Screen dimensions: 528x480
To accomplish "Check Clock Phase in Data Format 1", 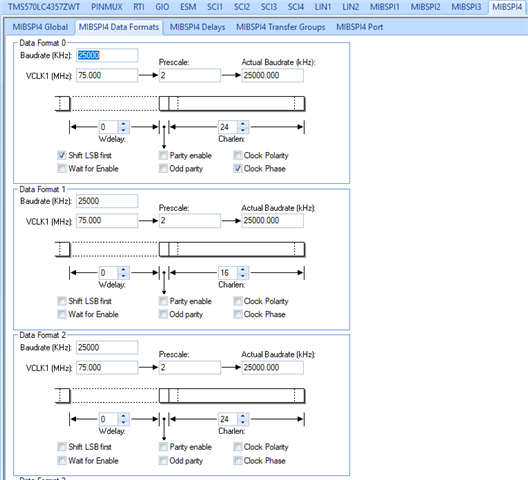I will [x=238, y=314].
